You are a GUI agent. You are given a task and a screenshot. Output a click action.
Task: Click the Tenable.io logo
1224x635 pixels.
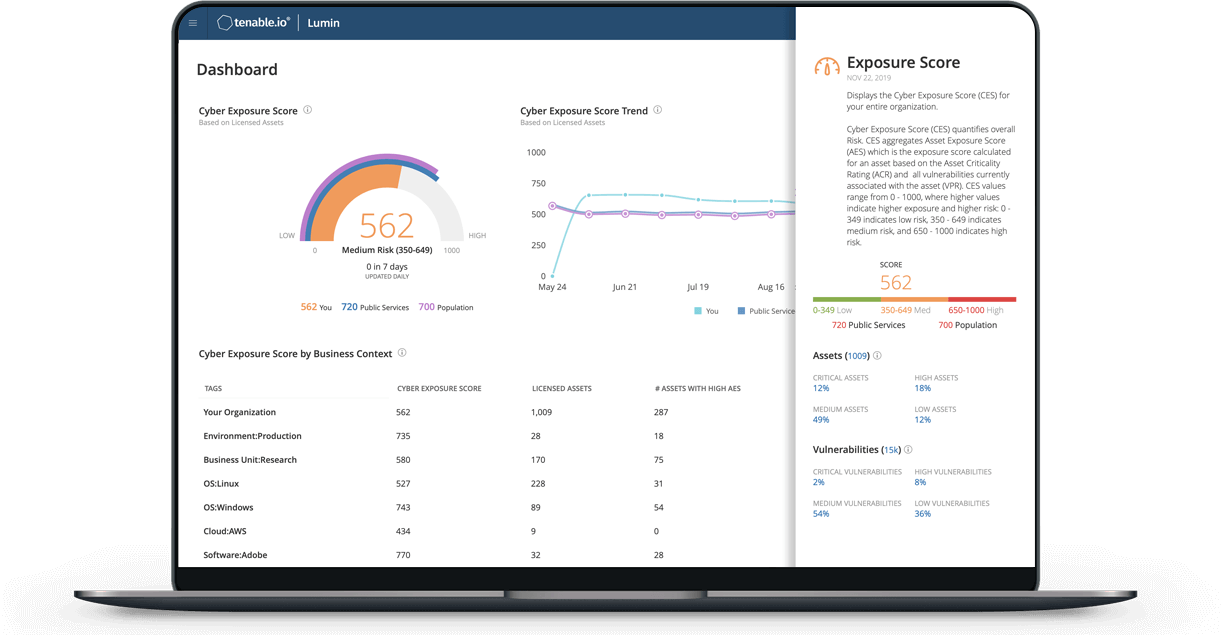pos(254,23)
